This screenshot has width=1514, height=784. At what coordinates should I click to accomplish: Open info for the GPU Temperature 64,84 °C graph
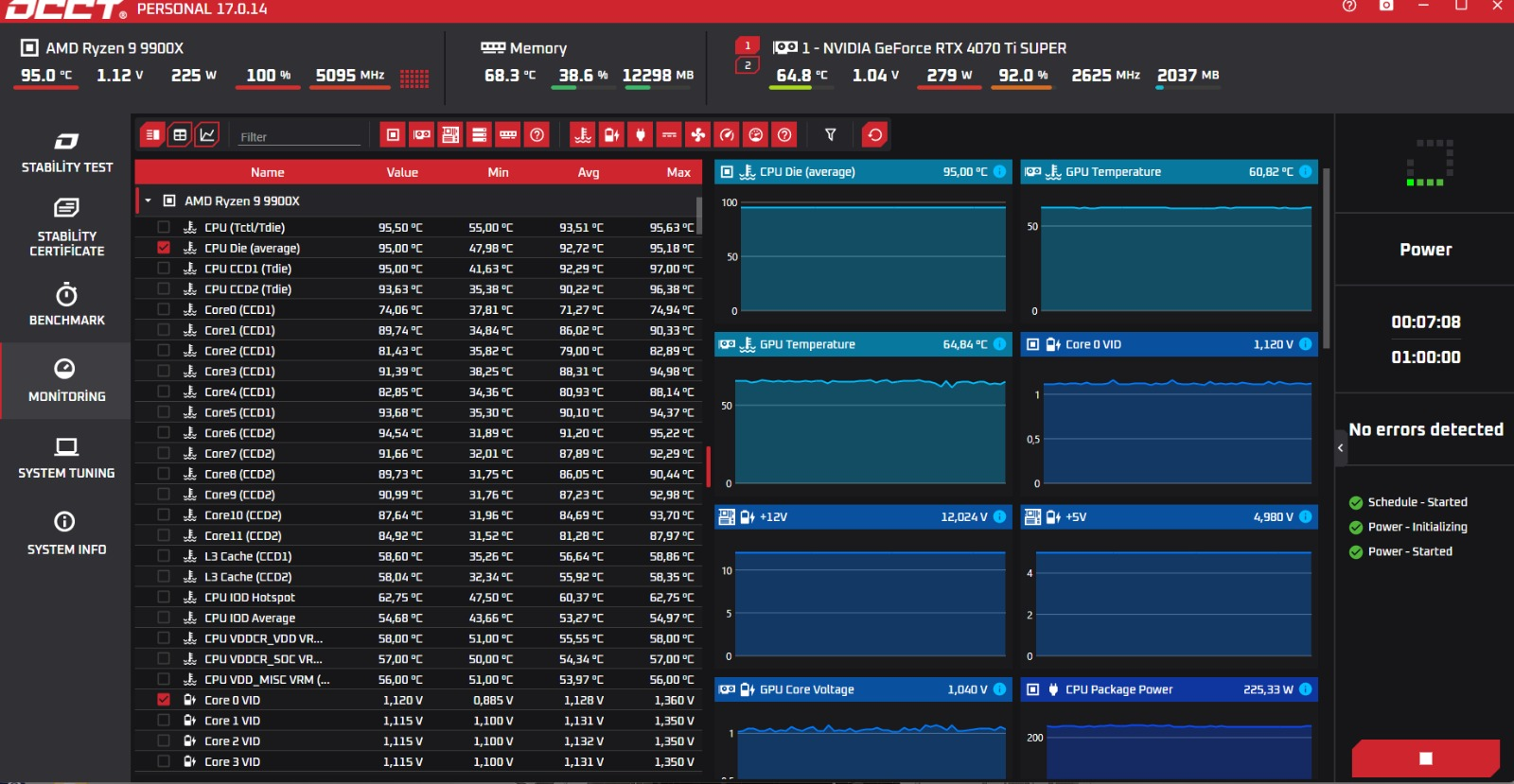tap(999, 344)
